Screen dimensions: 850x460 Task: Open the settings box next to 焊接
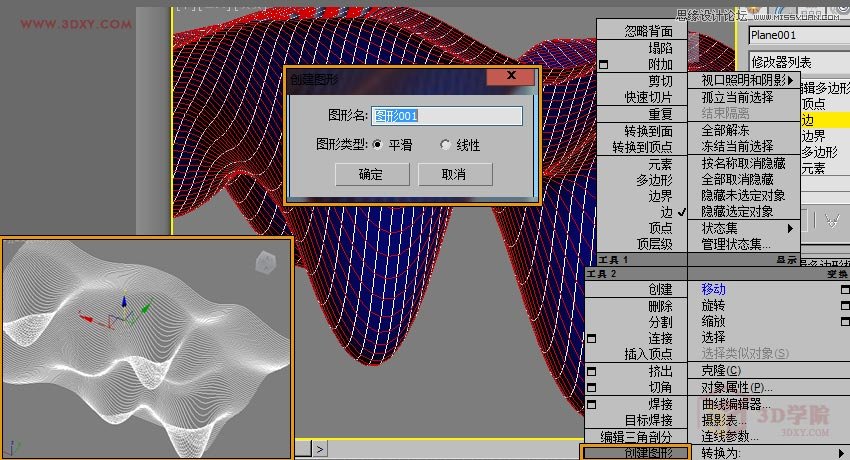coord(592,405)
